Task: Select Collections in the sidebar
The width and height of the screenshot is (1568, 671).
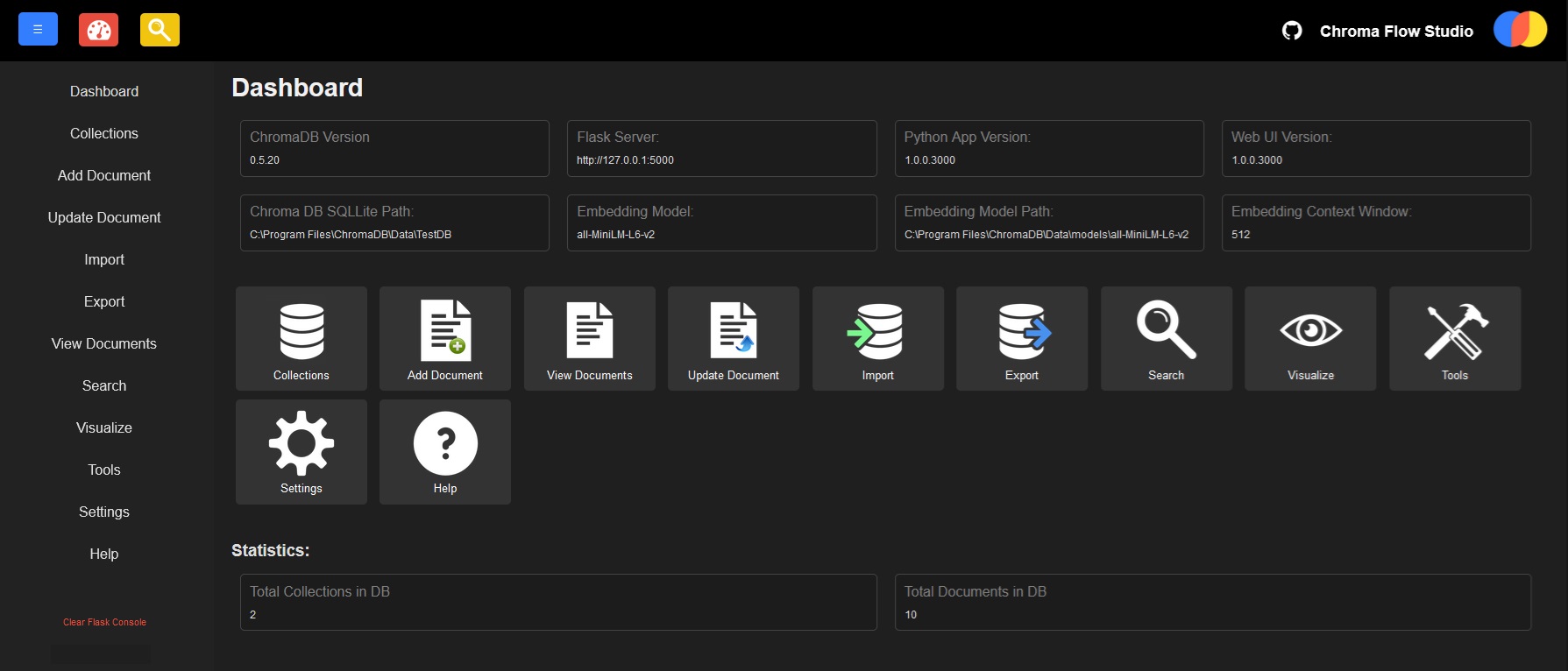Action: [x=104, y=133]
